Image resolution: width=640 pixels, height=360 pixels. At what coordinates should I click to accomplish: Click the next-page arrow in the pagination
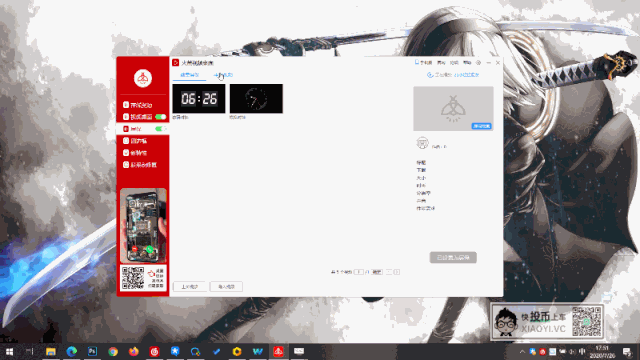[397, 272]
